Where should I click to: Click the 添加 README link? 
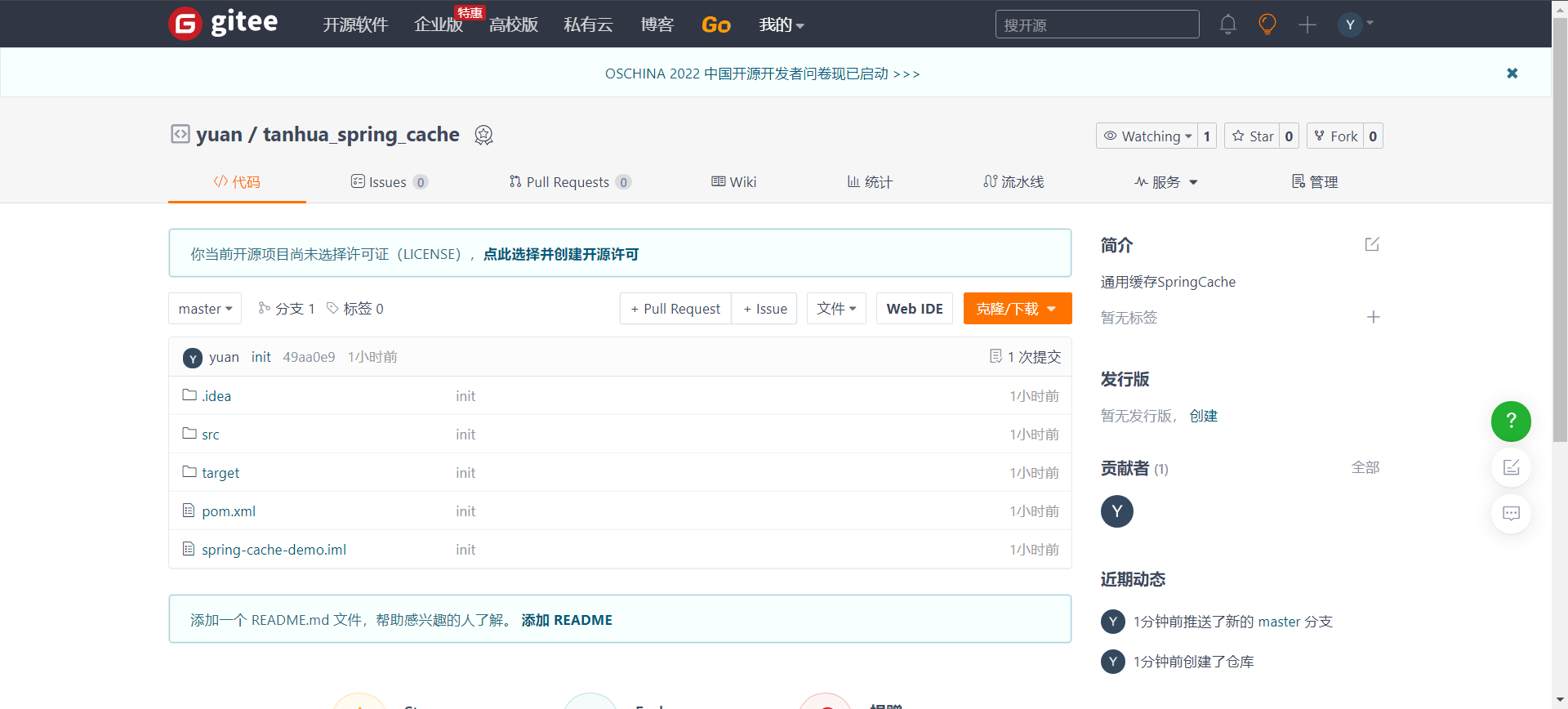567,620
